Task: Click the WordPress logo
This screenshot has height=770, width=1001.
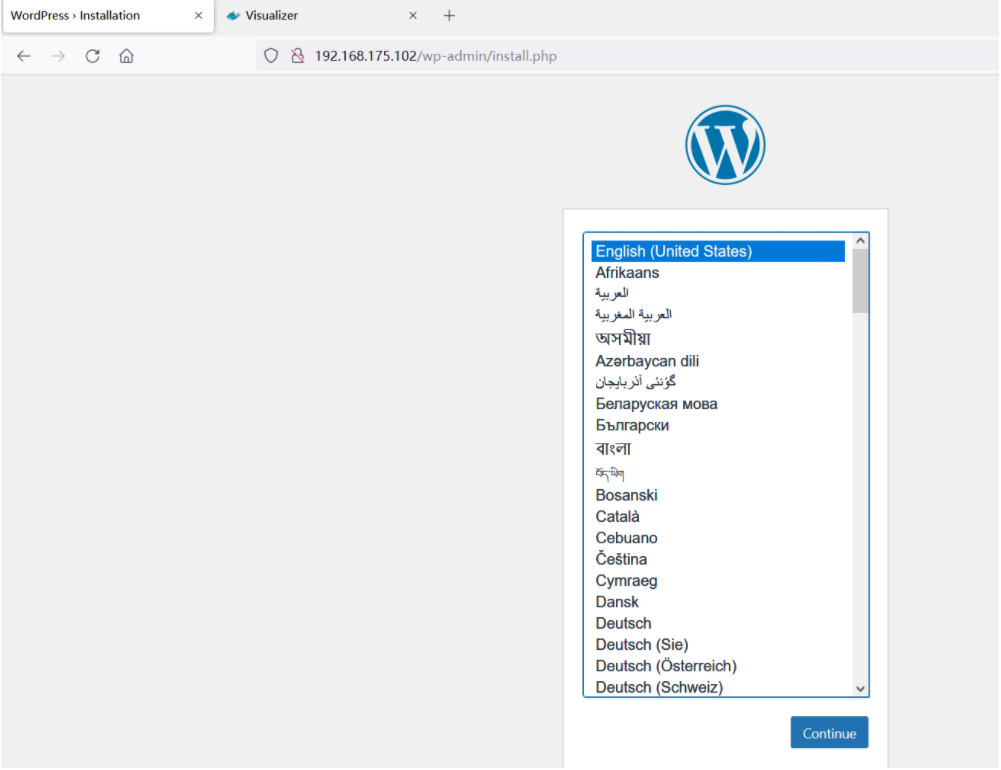Action: pyautogui.click(x=725, y=145)
